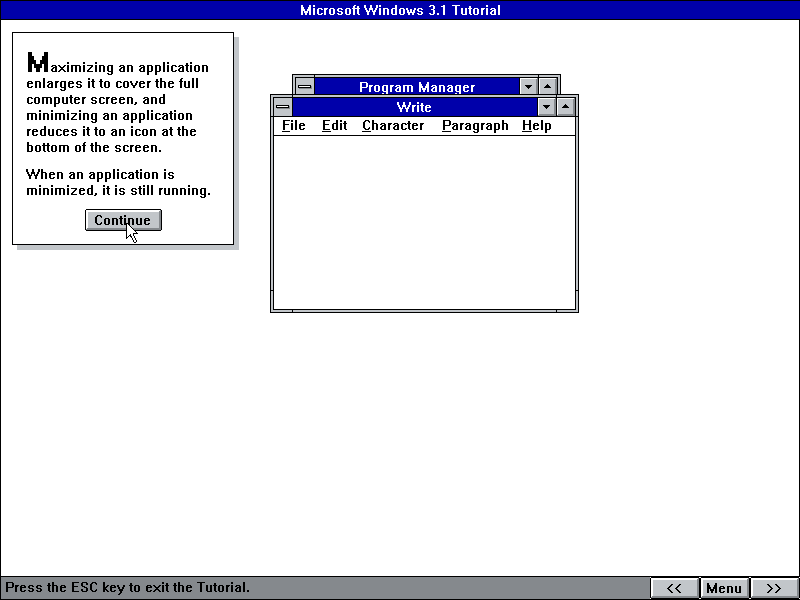The image size is (800, 600).
Task: Minimize the Write window with down arrow
Action: [x=546, y=107]
